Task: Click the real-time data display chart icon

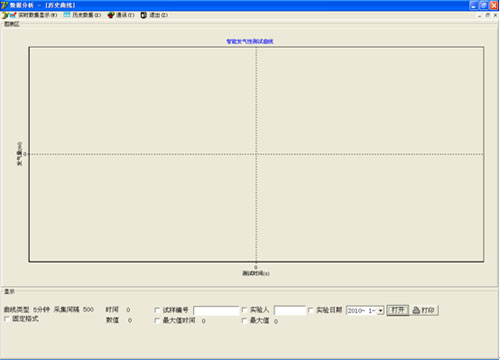Action: (x=12, y=15)
